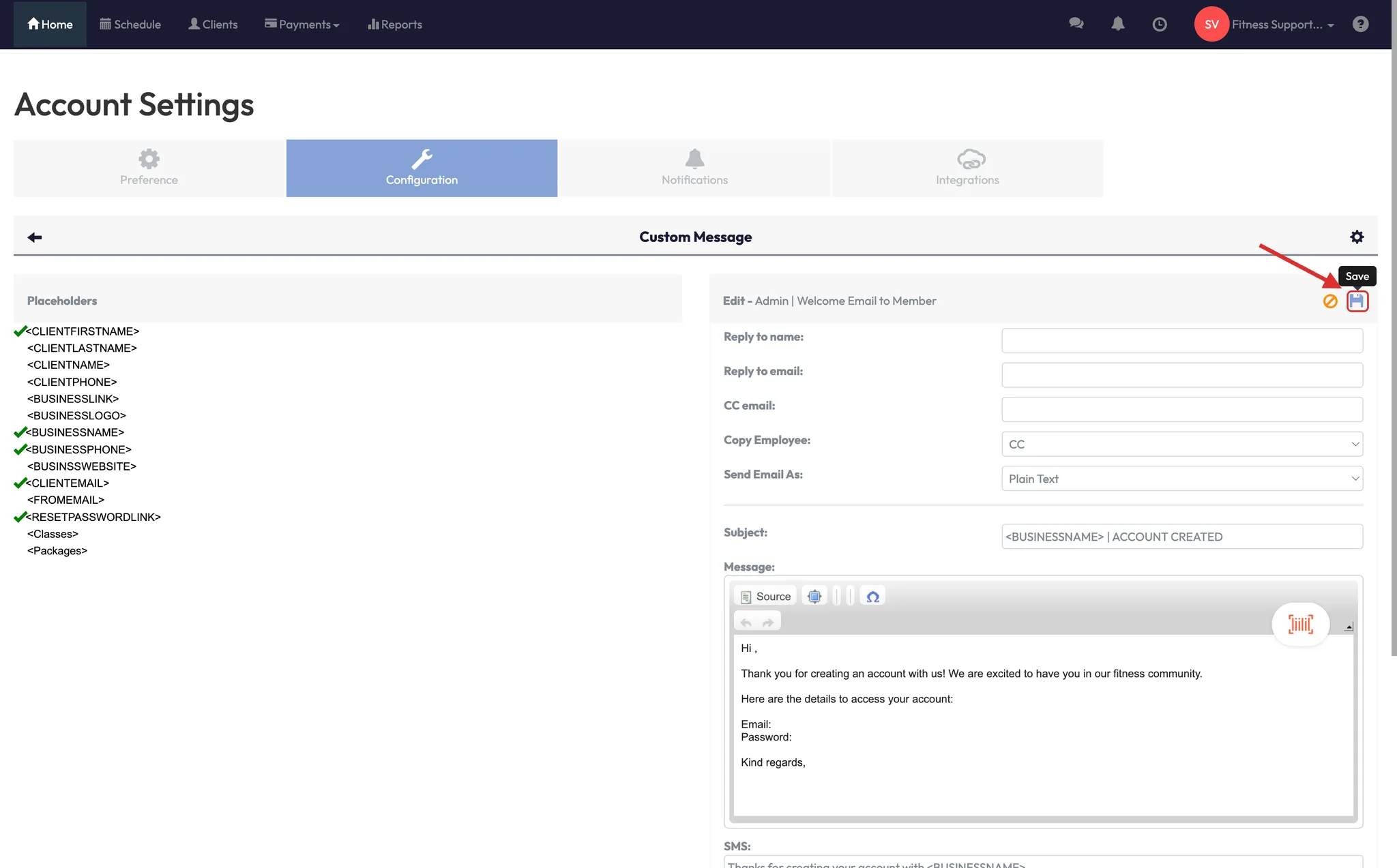Open the Custom Message gear settings
The height and width of the screenshot is (868, 1397).
(x=1357, y=237)
